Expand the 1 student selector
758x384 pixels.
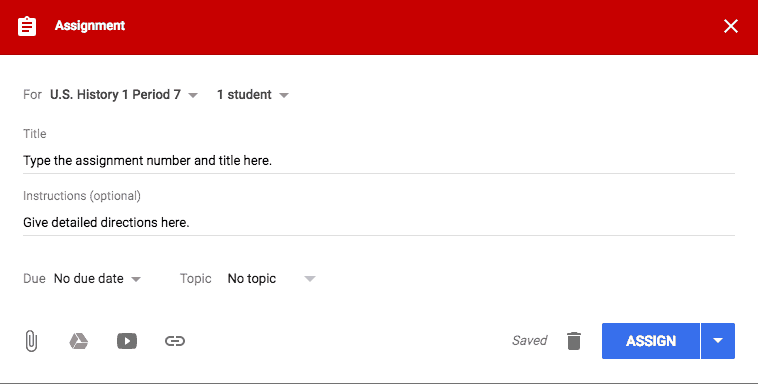(x=252, y=95)
